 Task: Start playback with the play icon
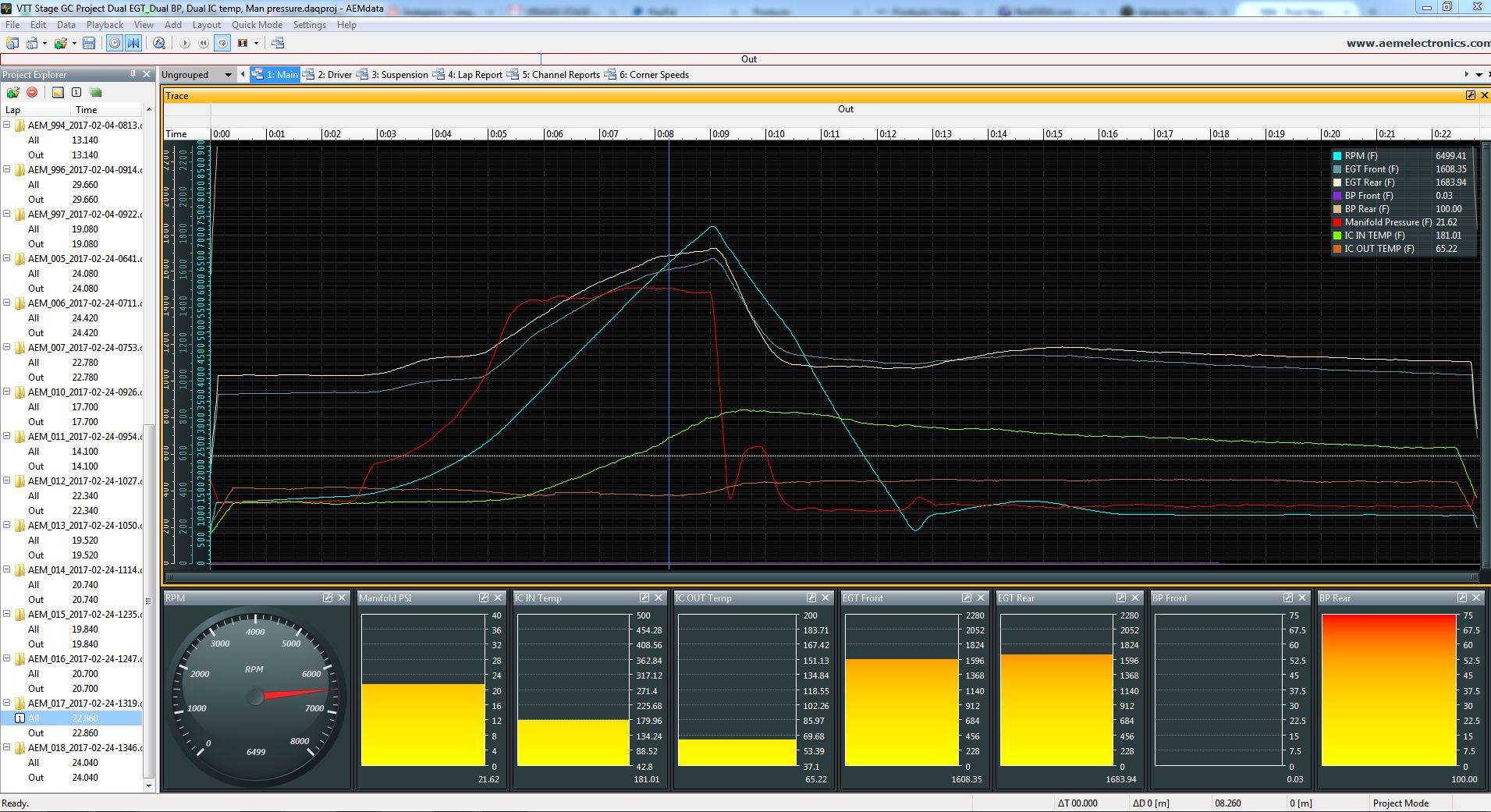[x=185, y=44]
